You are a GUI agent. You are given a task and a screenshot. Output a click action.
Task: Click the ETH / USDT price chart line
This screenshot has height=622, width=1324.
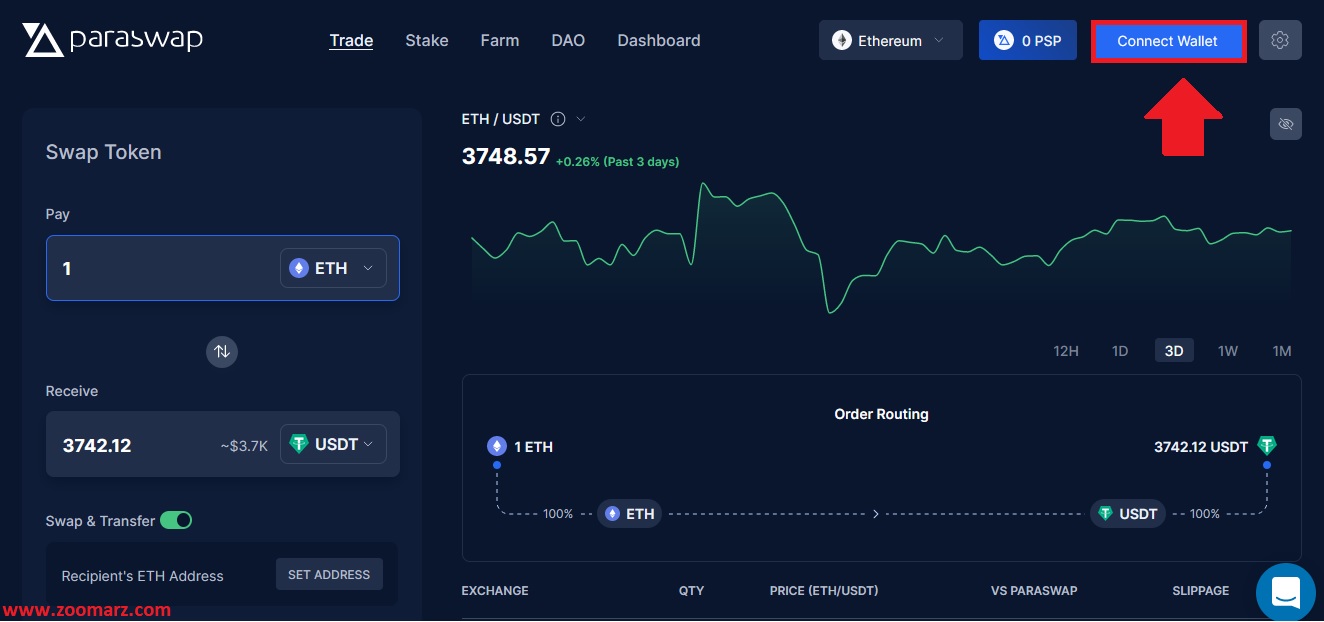point(881,248)
